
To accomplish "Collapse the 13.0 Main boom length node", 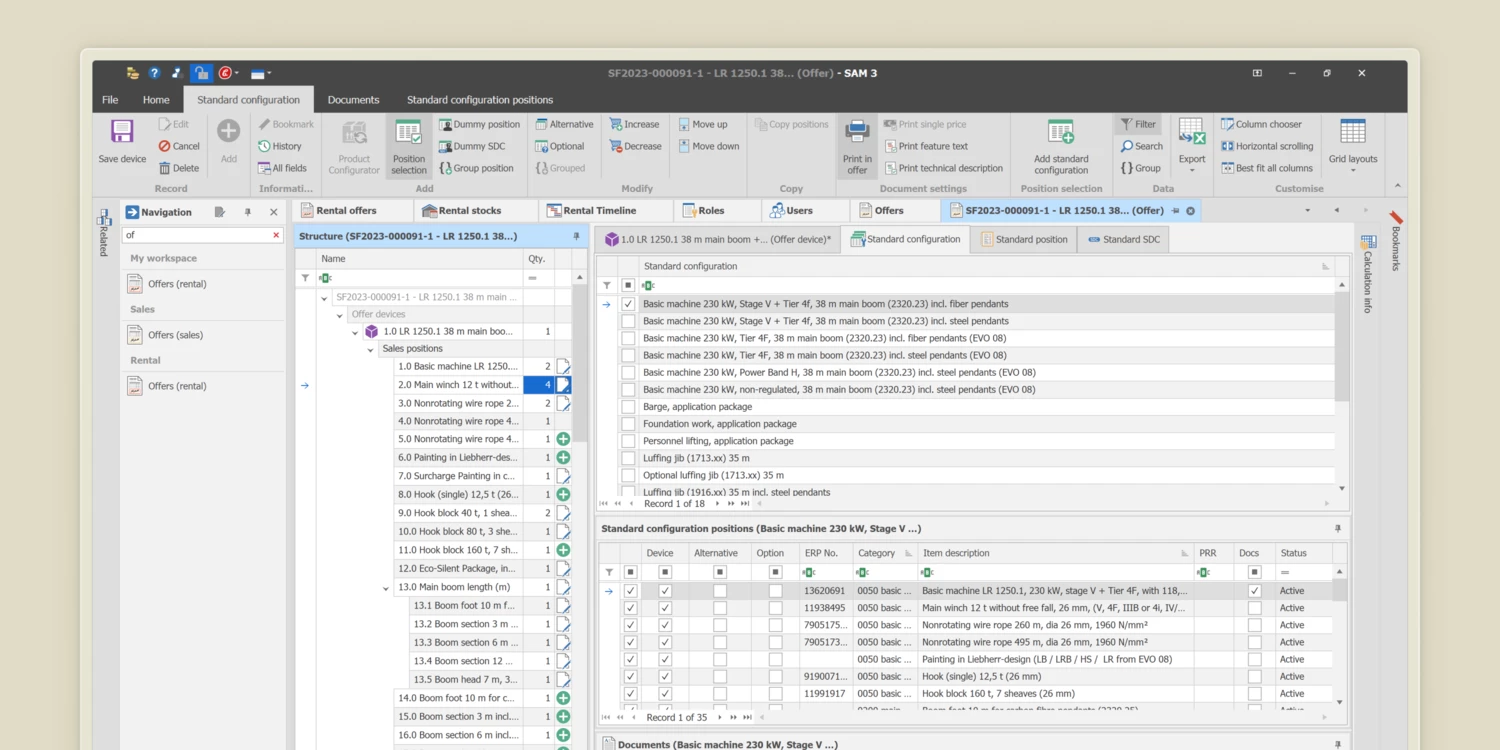I will 385,588.
